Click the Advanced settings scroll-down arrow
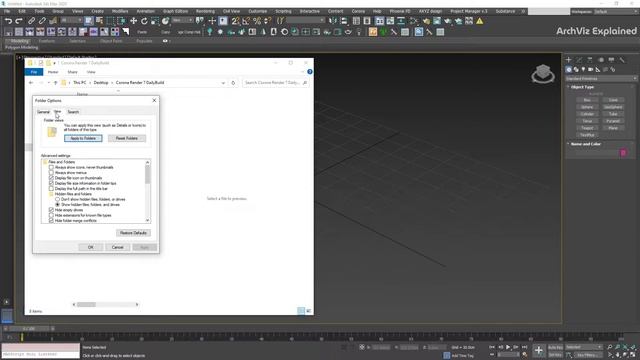The image size is (640, 360). tap(147, 220)
